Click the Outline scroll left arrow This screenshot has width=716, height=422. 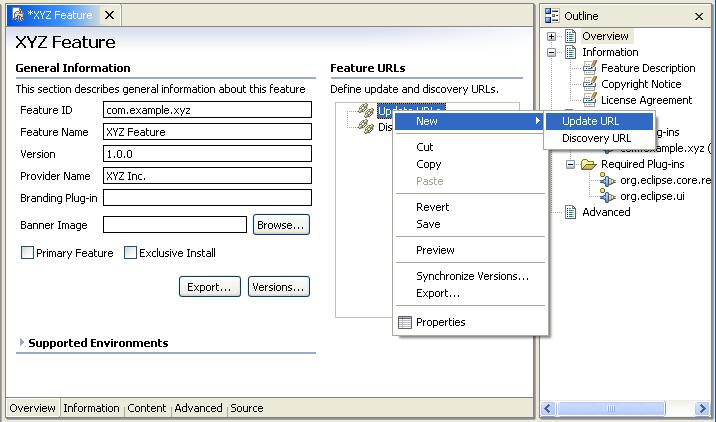click(x=548, y=408)
